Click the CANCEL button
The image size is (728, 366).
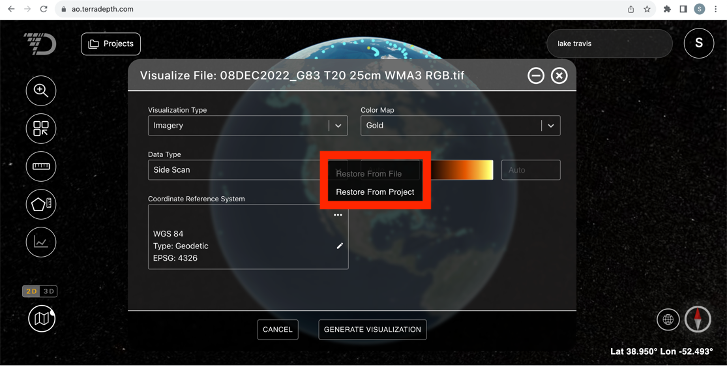278,329
